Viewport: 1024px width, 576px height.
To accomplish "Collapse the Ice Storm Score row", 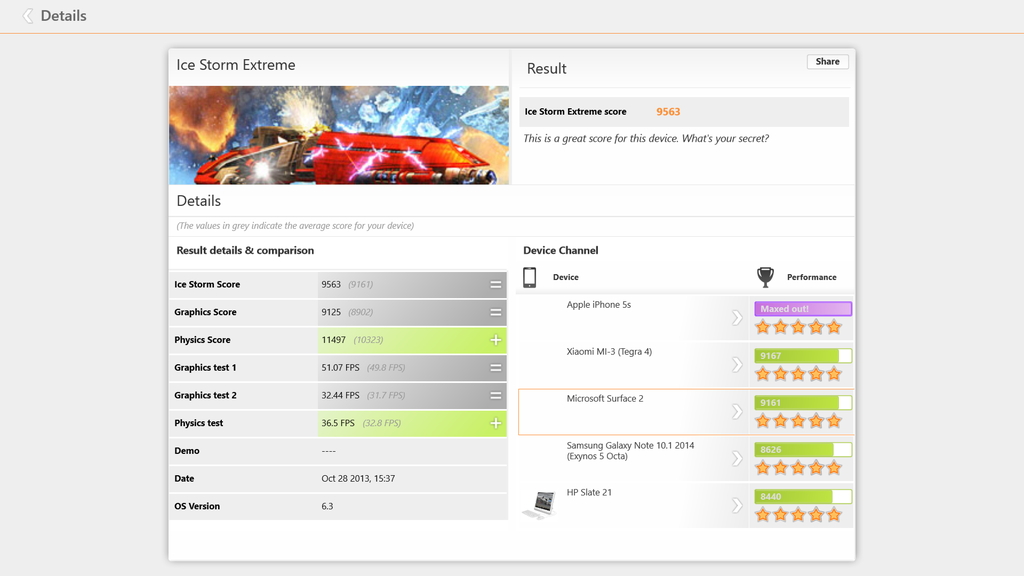I will (495, 285).
